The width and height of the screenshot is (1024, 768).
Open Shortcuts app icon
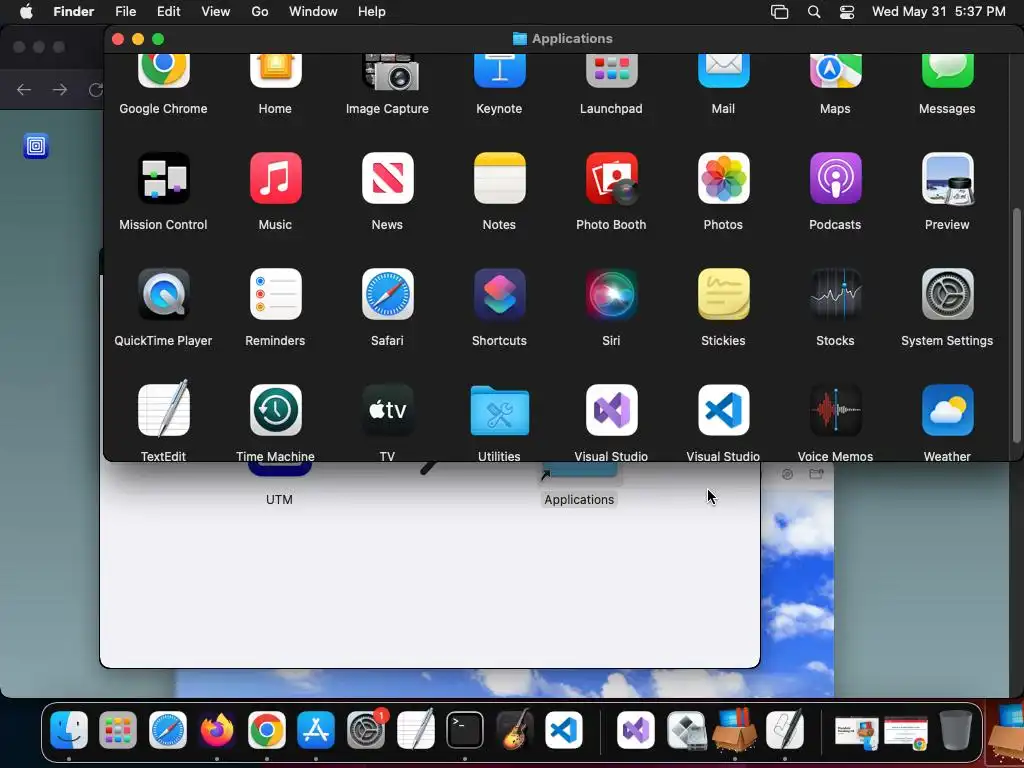pos(499,294)
